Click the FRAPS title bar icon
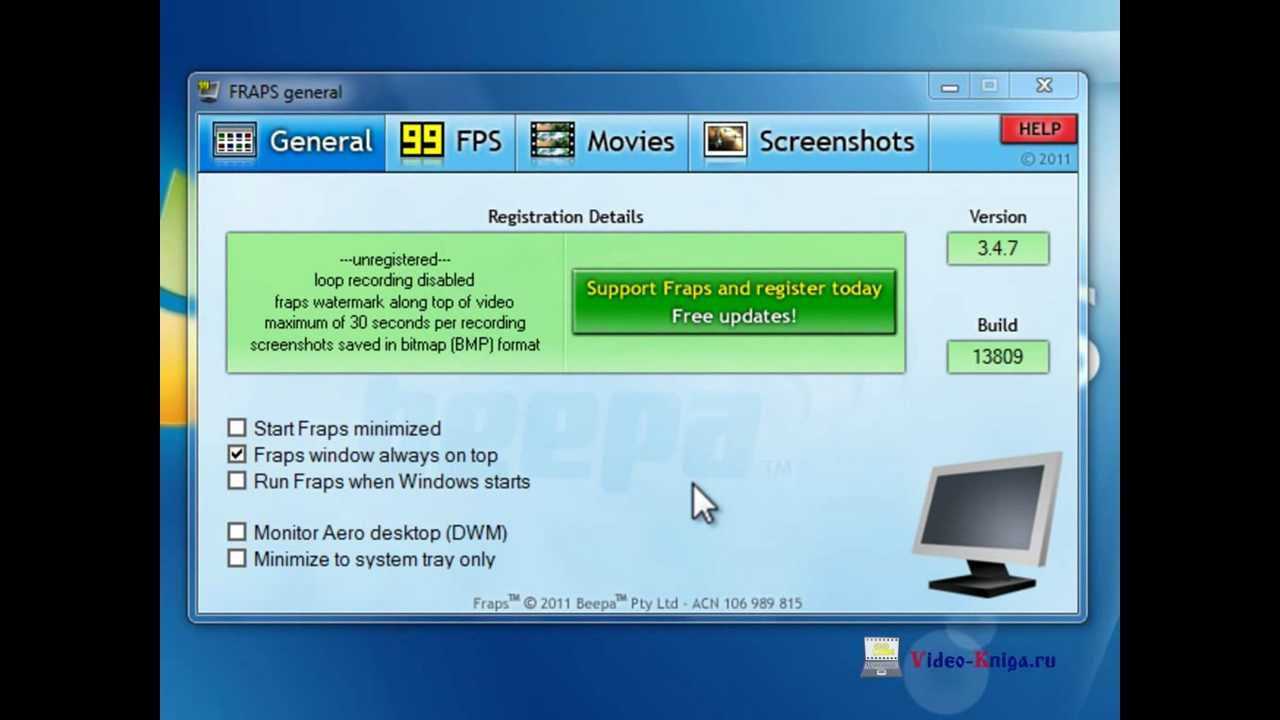Screen dimensions: 1280x720 pyautogui.click(x=208, y=91)
